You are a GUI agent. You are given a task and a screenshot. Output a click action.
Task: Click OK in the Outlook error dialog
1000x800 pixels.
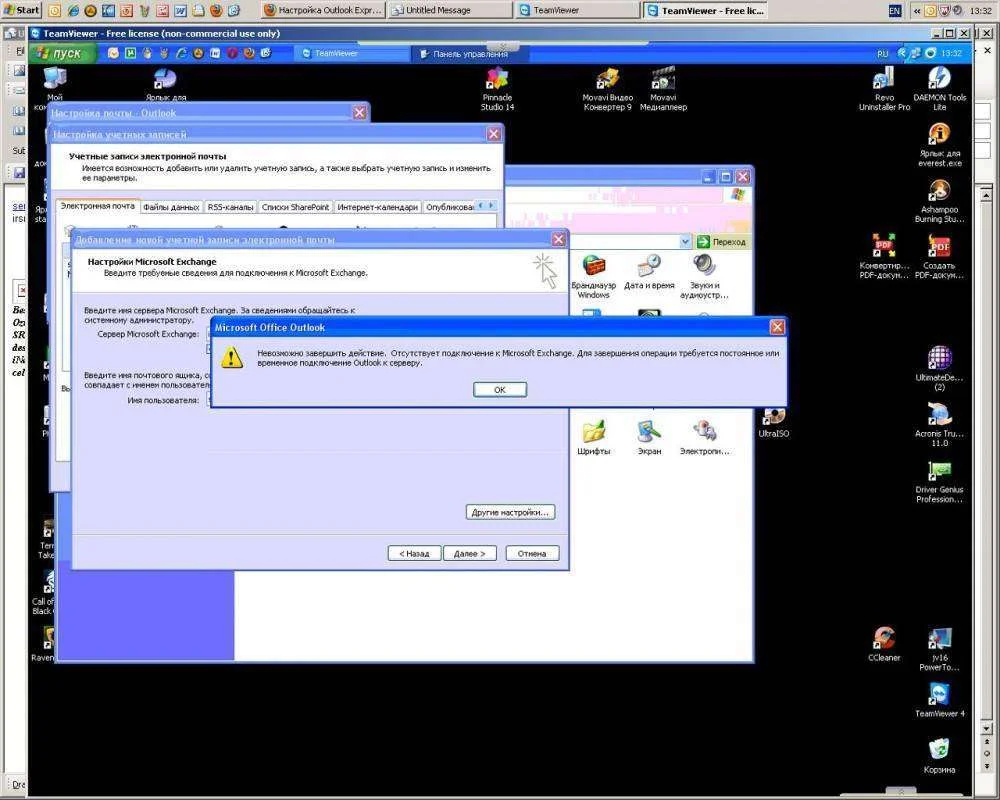(499, 389)
